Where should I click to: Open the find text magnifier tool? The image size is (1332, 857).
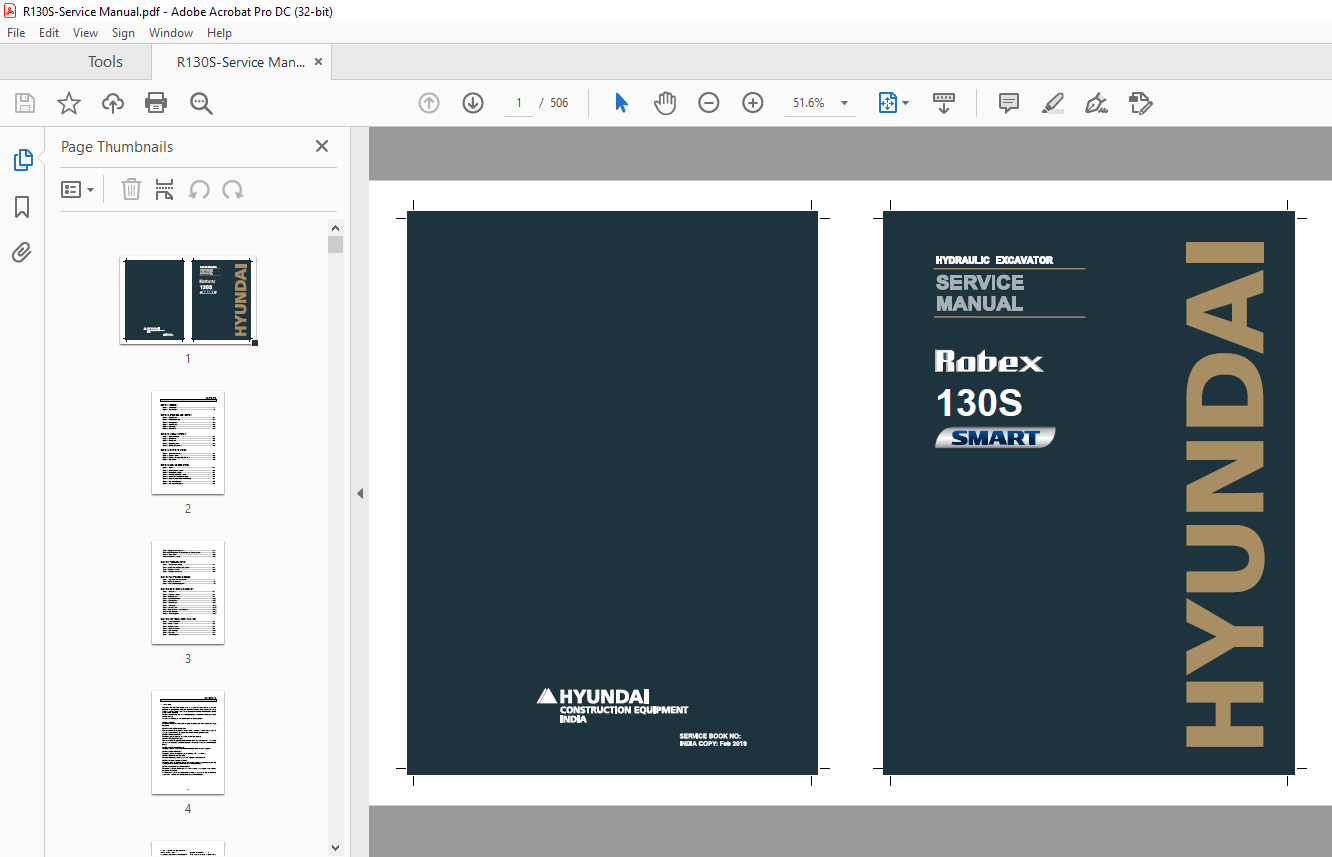click(x=201, y=103)
